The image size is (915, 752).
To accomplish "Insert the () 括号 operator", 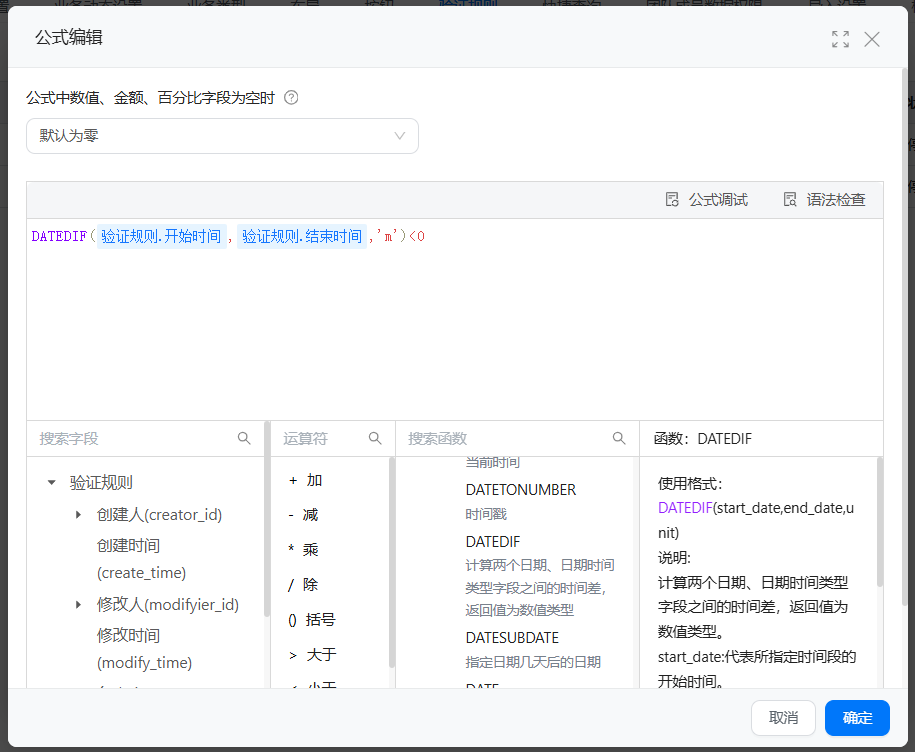I will (x=312, y=620).
